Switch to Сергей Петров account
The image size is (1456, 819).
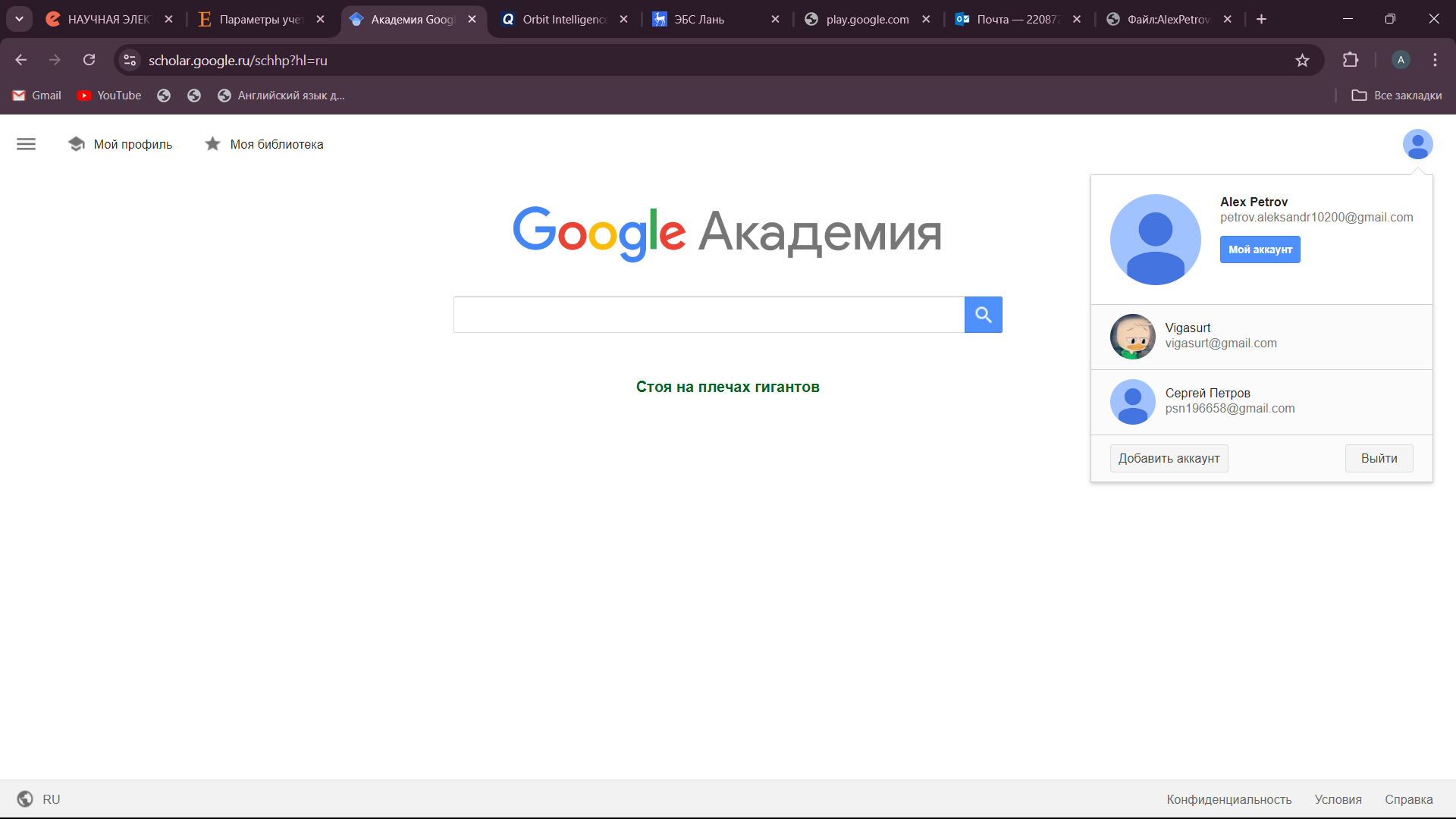pos(1261,402)
